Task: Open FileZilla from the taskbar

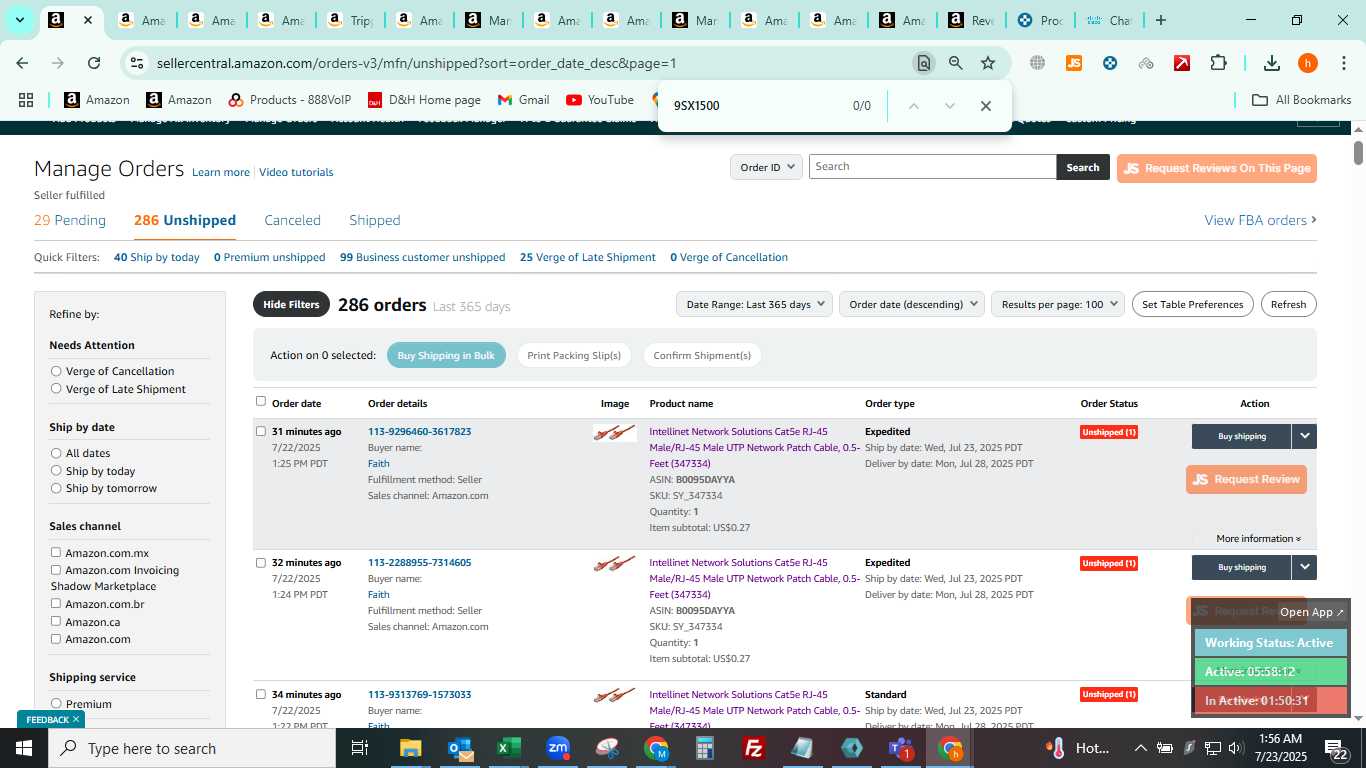Action: 754,748
